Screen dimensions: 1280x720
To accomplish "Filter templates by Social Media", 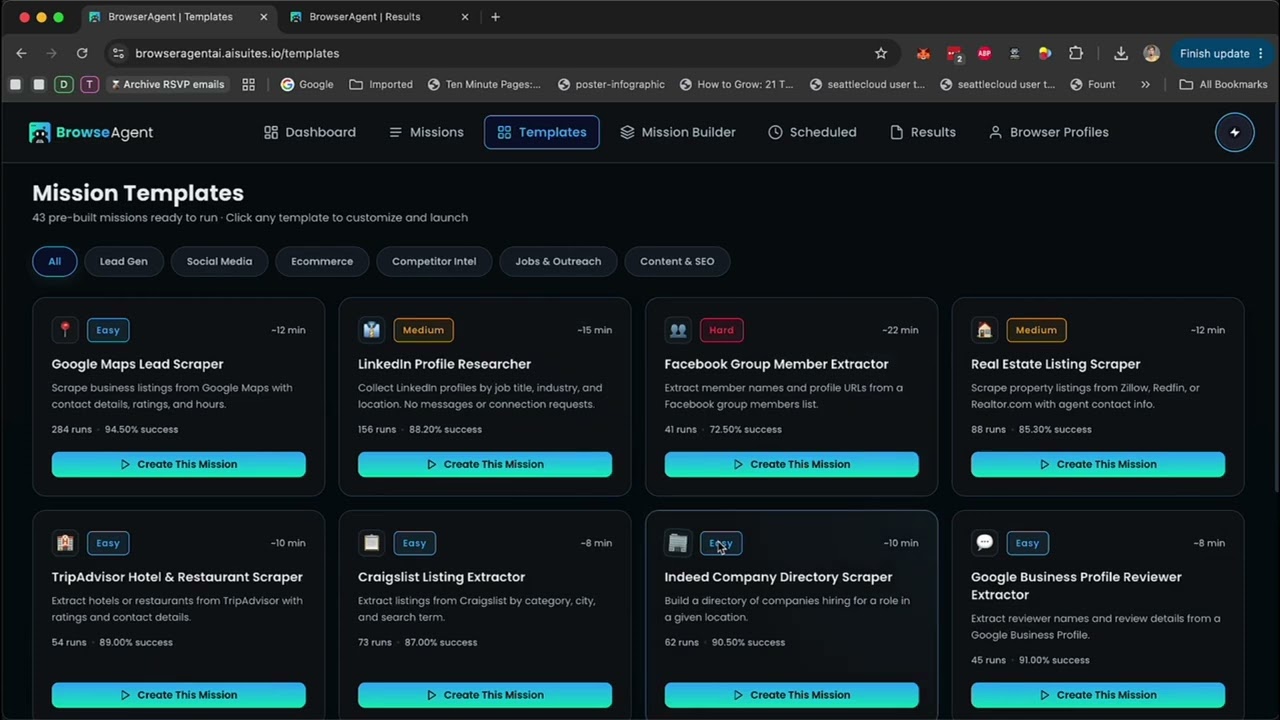I will pos(219,261).
